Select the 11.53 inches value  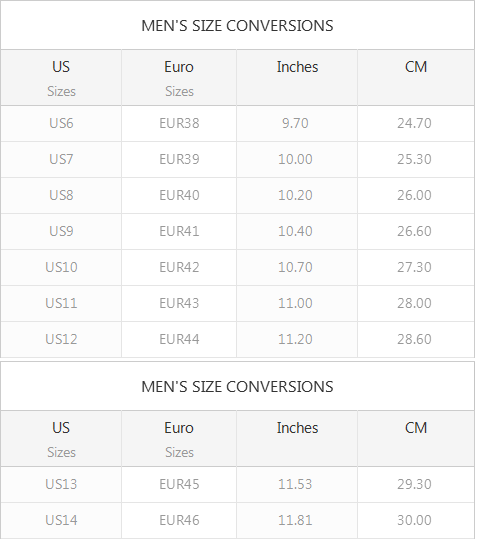click(x=295, y=484)
